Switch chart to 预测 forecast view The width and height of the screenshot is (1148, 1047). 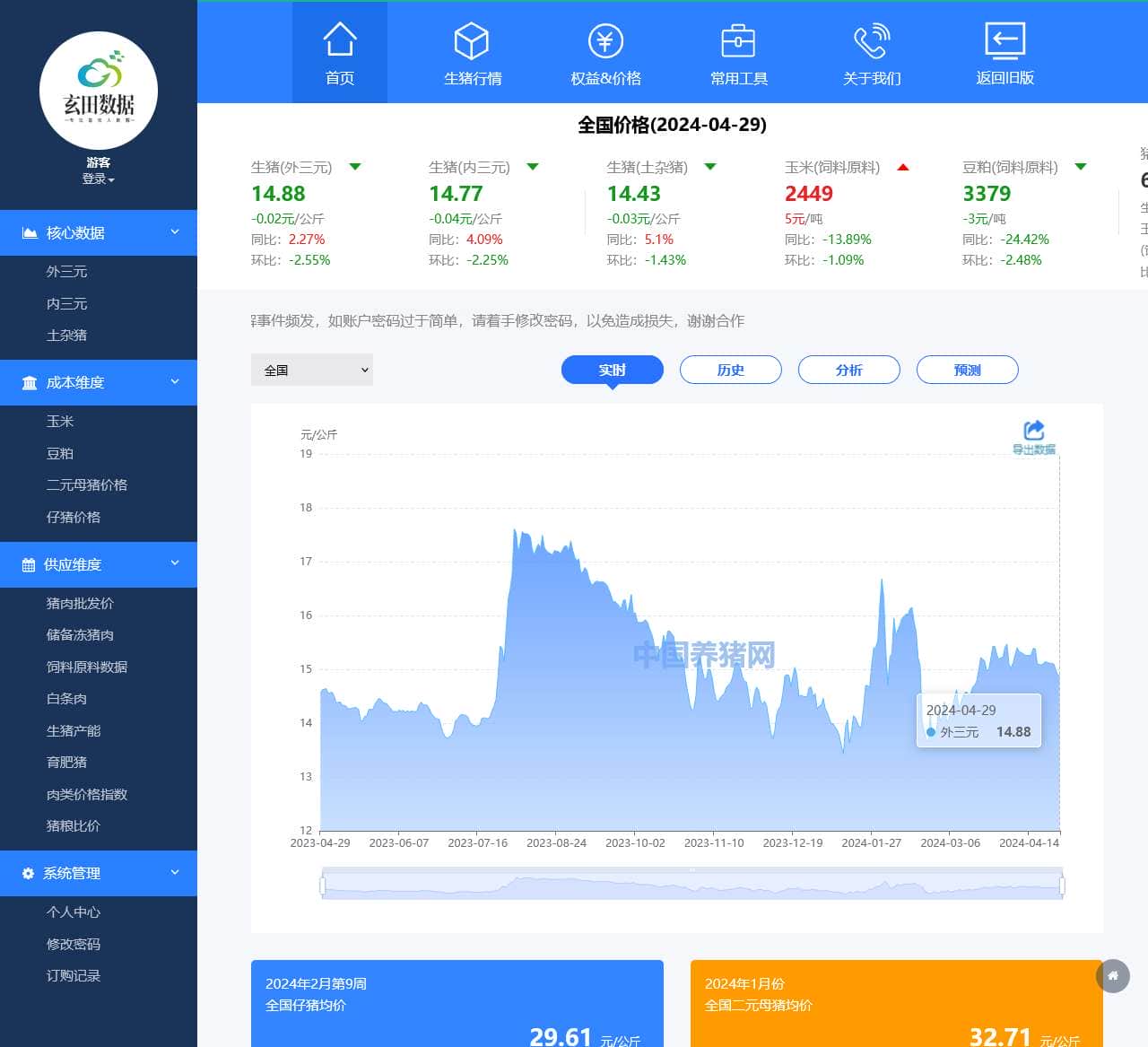coord(968,370)
